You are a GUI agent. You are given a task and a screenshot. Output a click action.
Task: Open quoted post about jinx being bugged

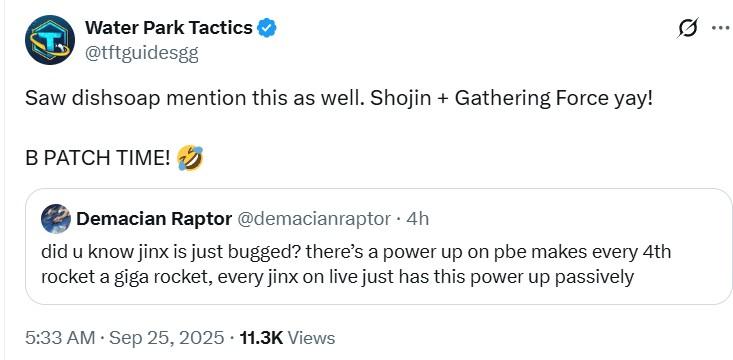[x=378, y=246]
